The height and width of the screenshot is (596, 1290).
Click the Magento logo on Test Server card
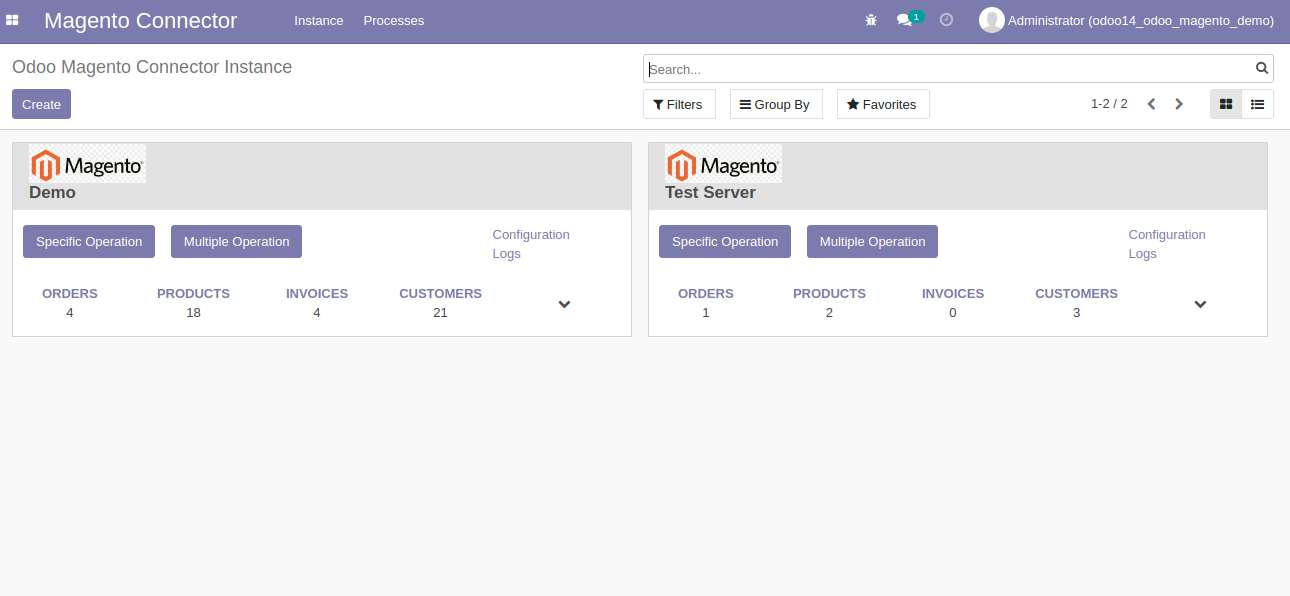coord(723,163)
